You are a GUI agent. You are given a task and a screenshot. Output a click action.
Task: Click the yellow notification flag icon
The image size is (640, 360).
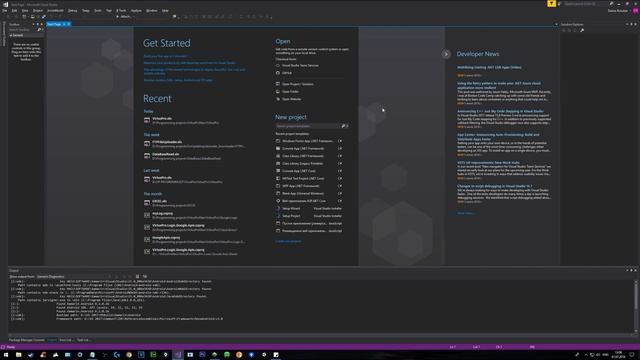(x=551, y=4)
